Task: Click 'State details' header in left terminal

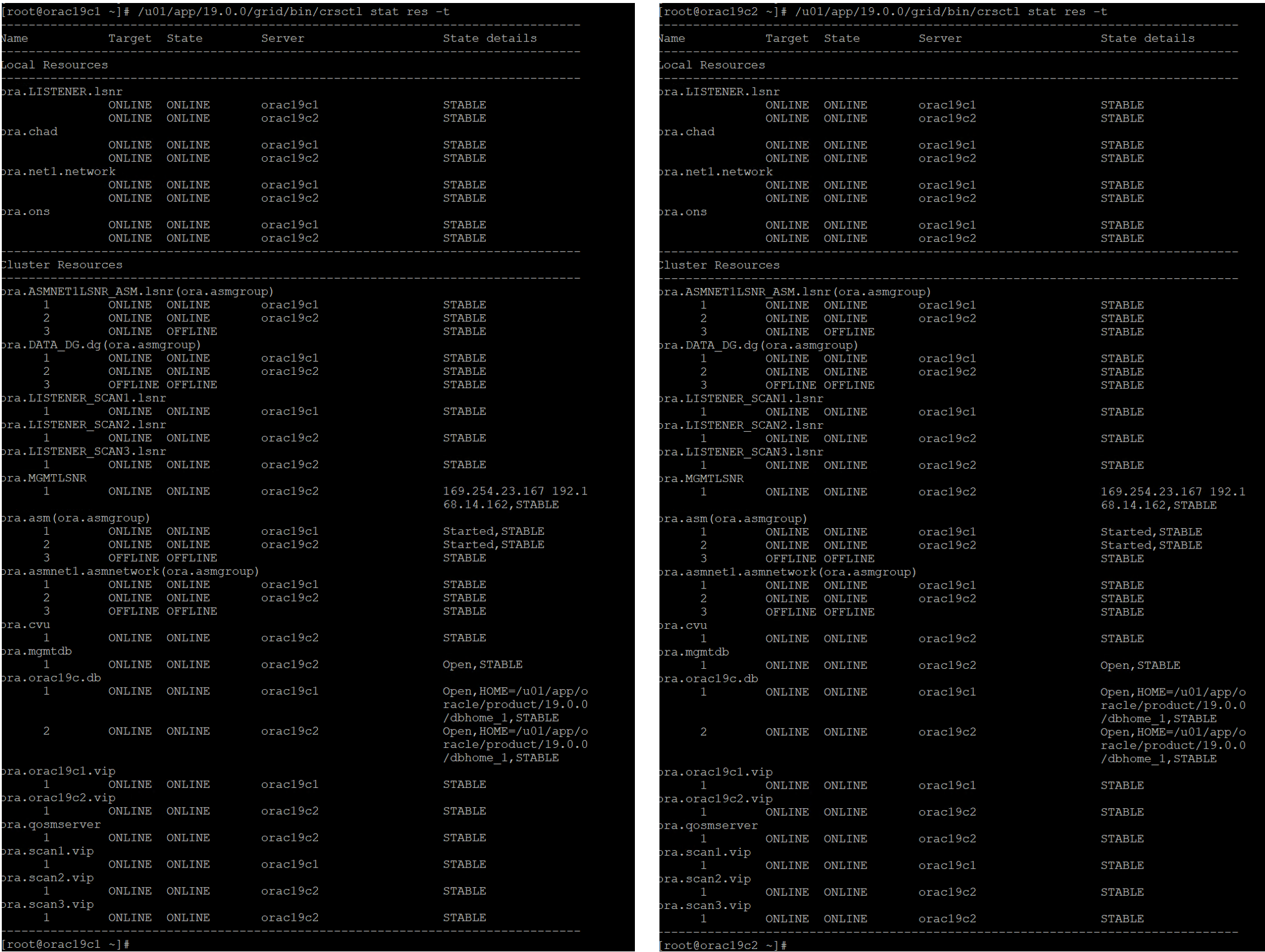Action: (489, 38)
